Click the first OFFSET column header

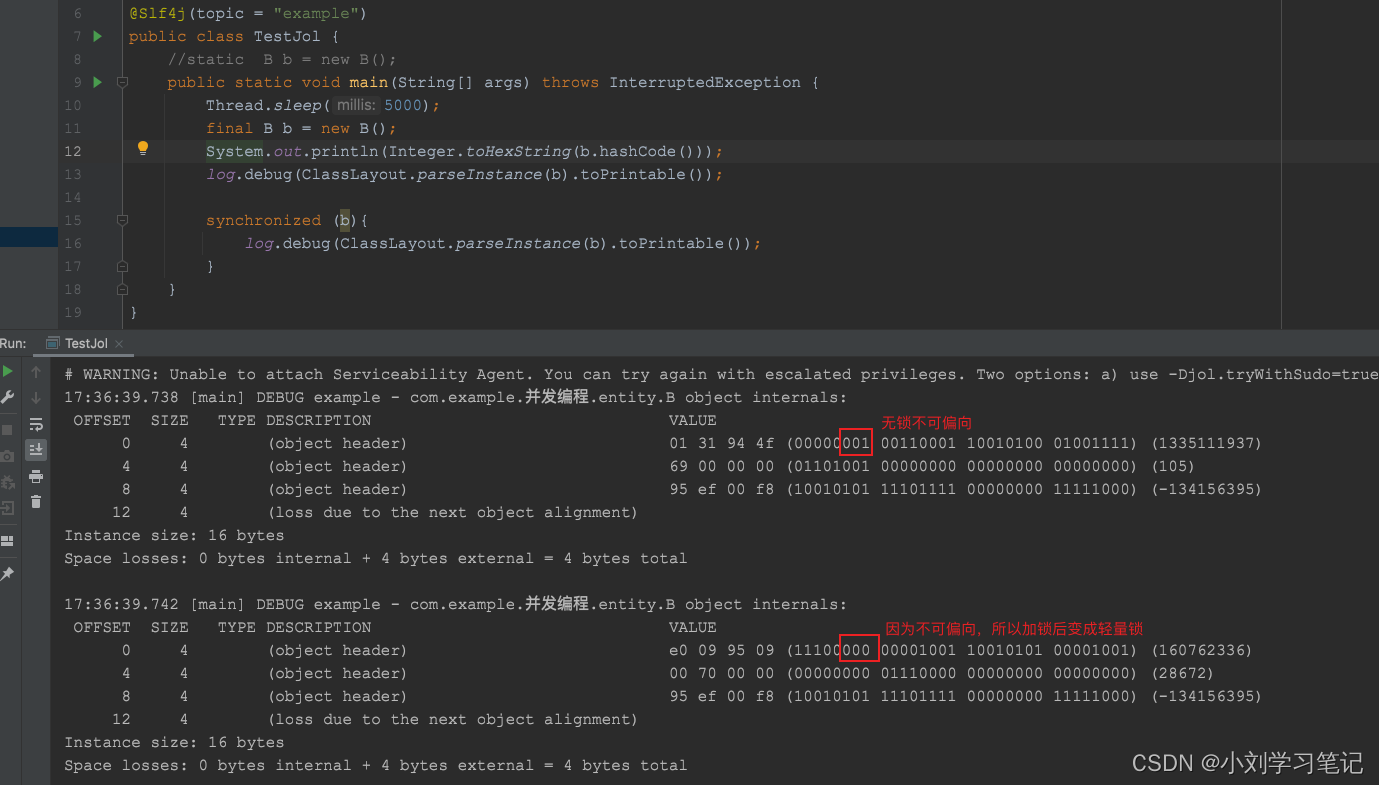coord(102,420)
